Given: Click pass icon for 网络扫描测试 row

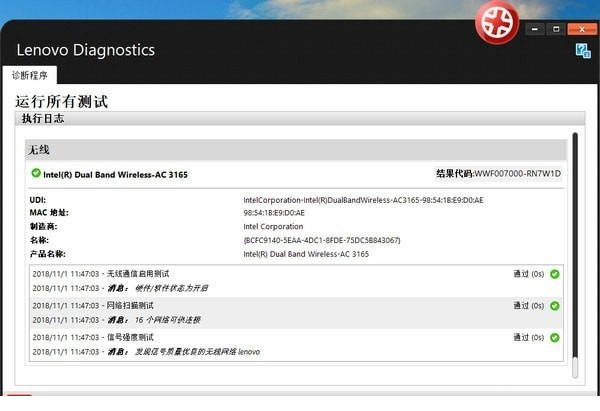Looking at the screenshot, I should pyautogui.click(x=554, y=306).
